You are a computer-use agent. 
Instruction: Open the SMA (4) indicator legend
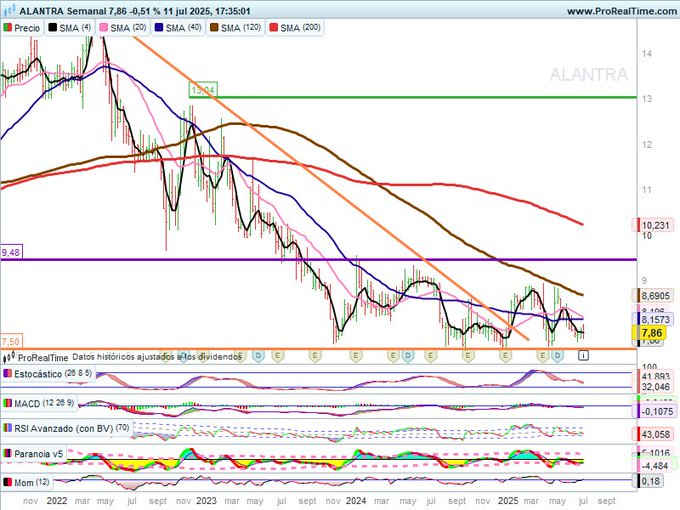pyautogui.click(x=69, y=28)
